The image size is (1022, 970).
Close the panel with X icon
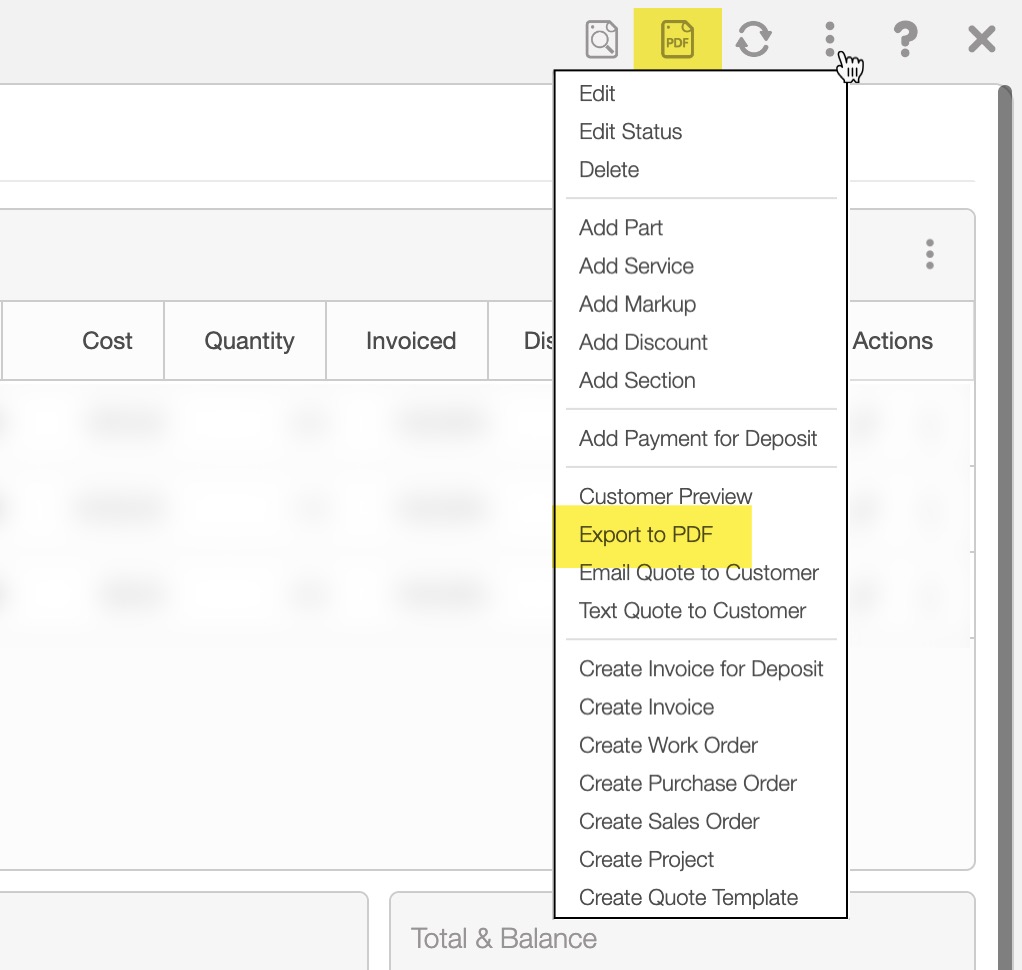click(x=982, y=40)
